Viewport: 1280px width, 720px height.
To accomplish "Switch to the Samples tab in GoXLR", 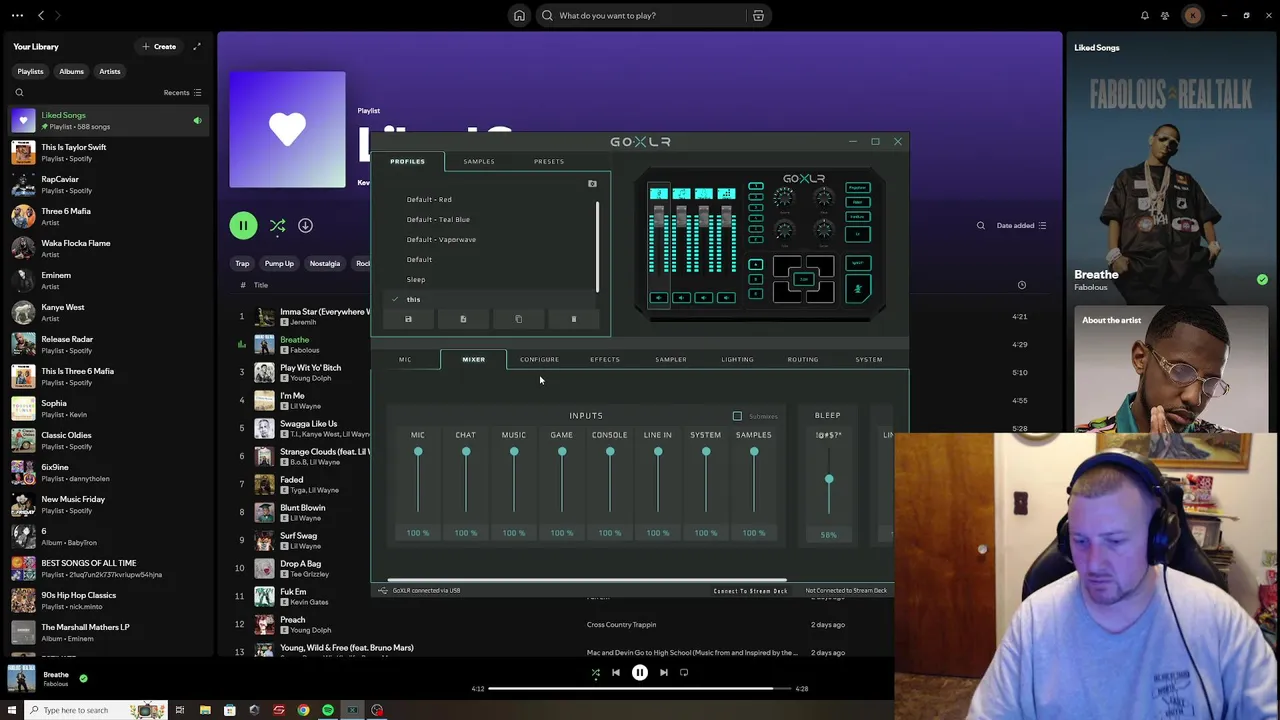I will tap(479, 161).
